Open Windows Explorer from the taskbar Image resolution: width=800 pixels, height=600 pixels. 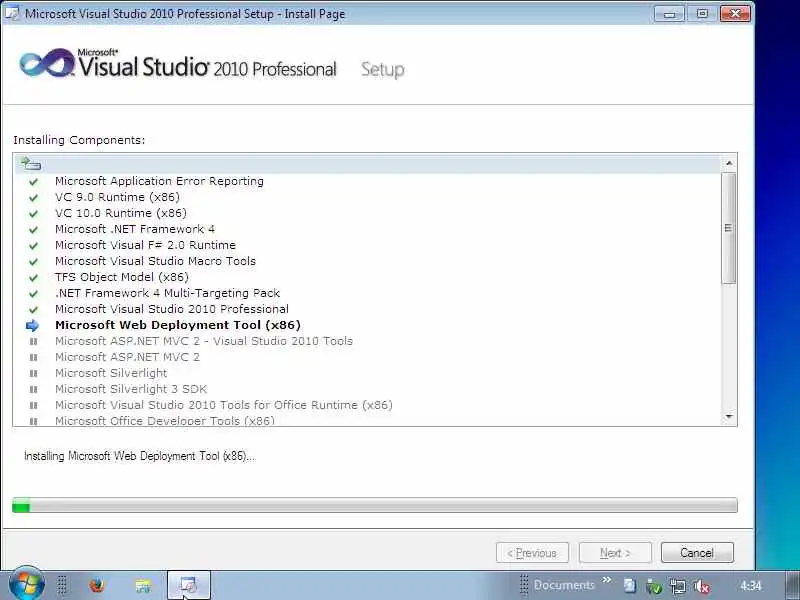click(x=142, y=586)
